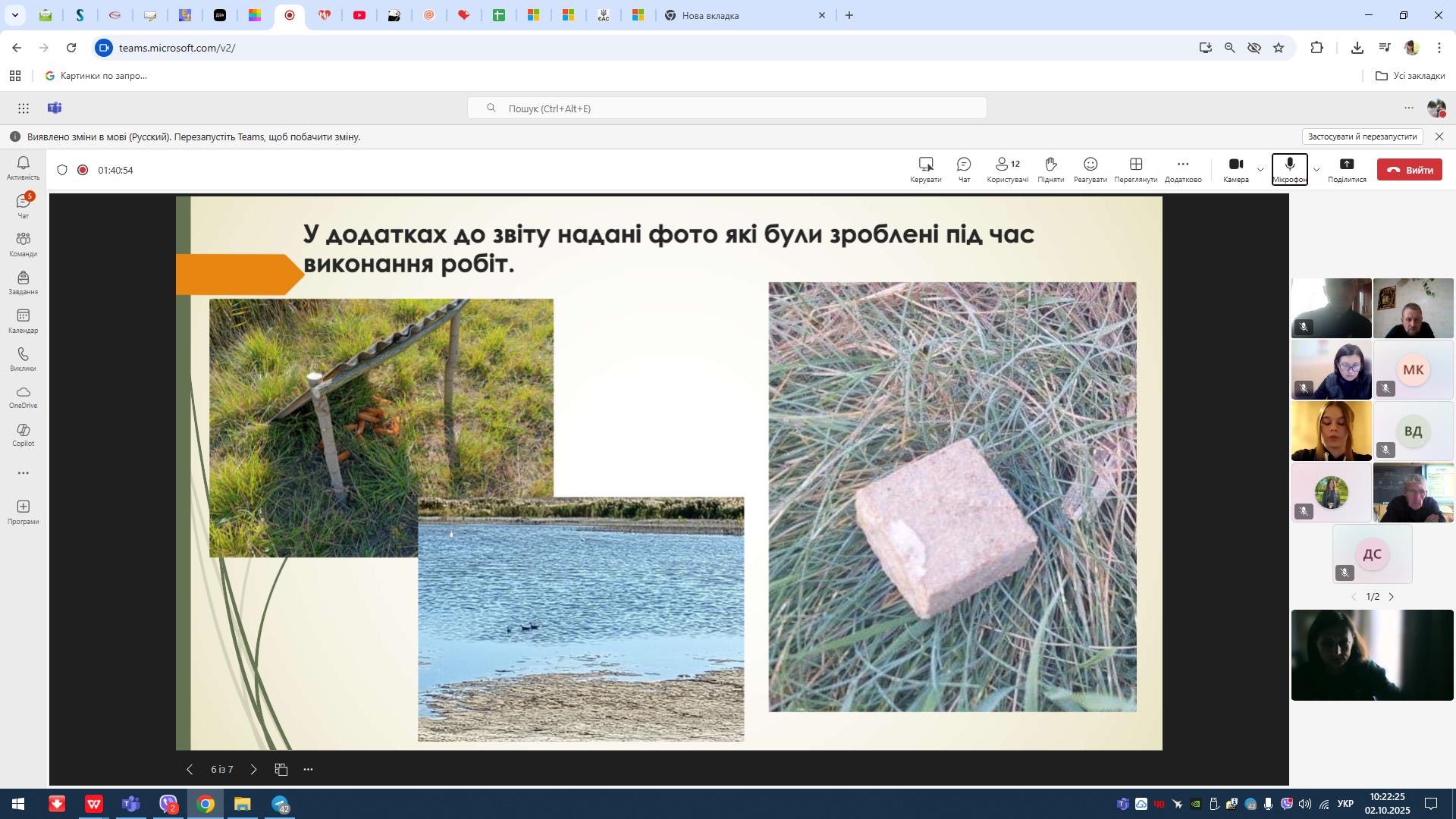Go to next slide arrow
The height and width of the screenshot is (819, 1456).
coord(253,769)
